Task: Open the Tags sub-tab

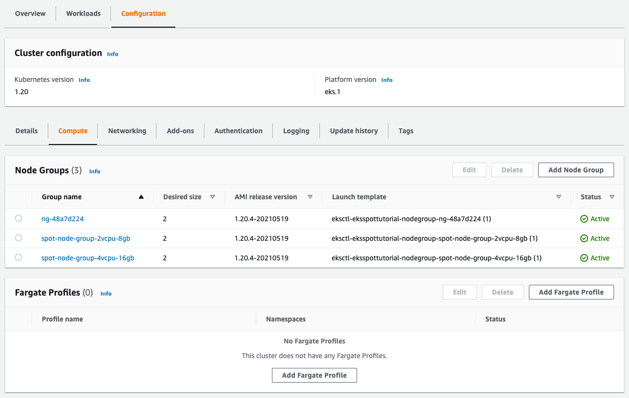Action: [x=406, y=131]
